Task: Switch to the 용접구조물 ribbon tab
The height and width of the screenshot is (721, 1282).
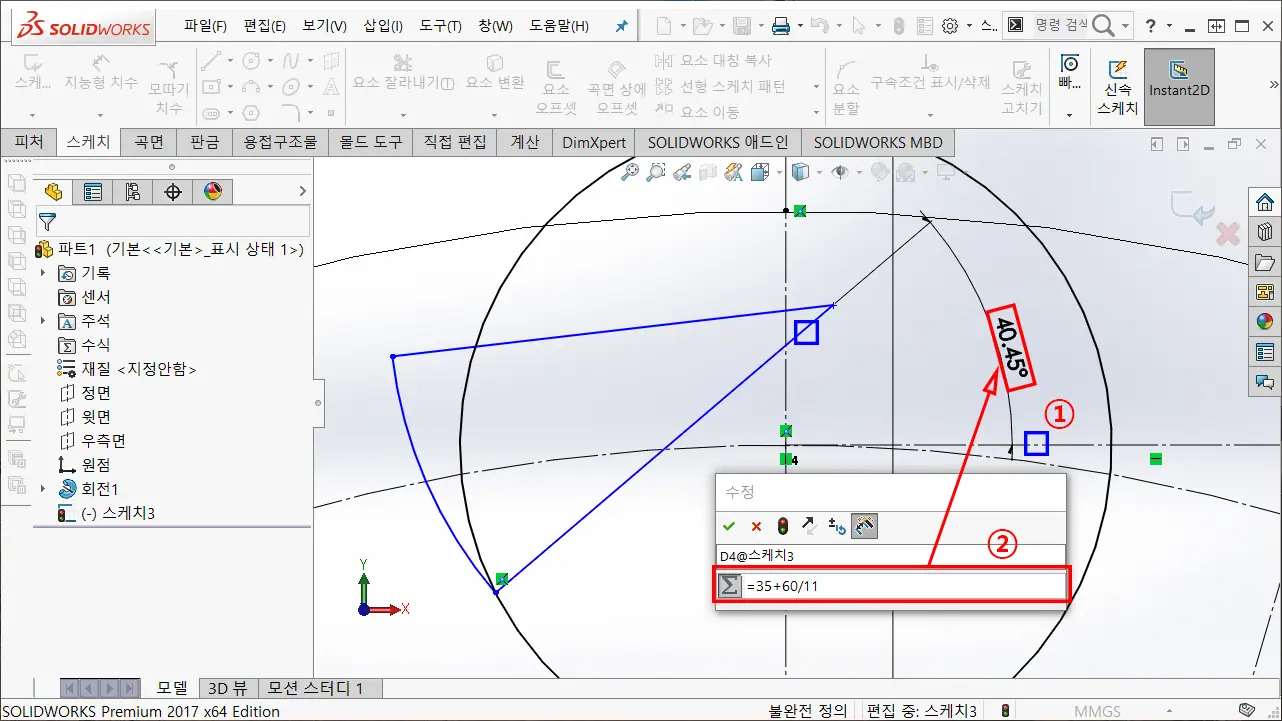Action: [x=280, y=142]
